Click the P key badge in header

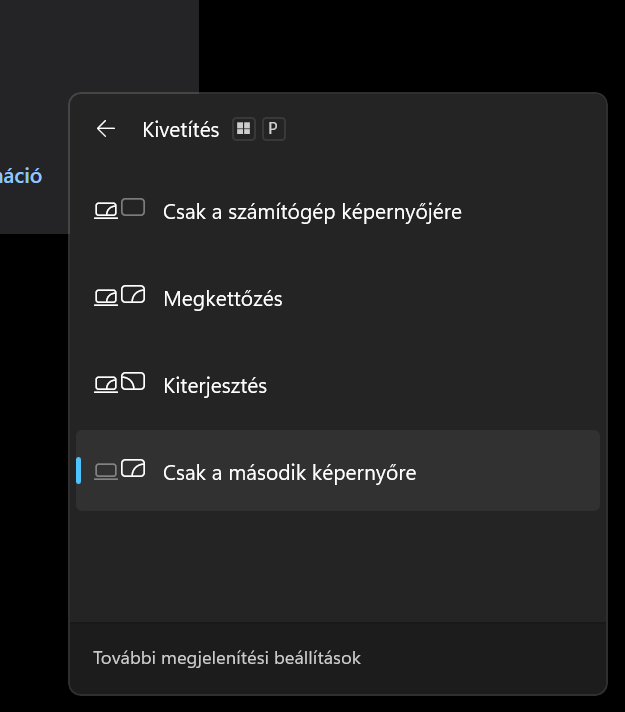(273, 129)
